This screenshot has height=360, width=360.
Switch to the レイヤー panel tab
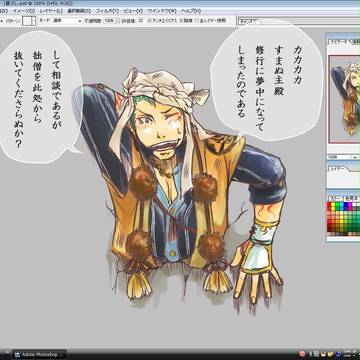pyautogui.click(x=338, y=169)
